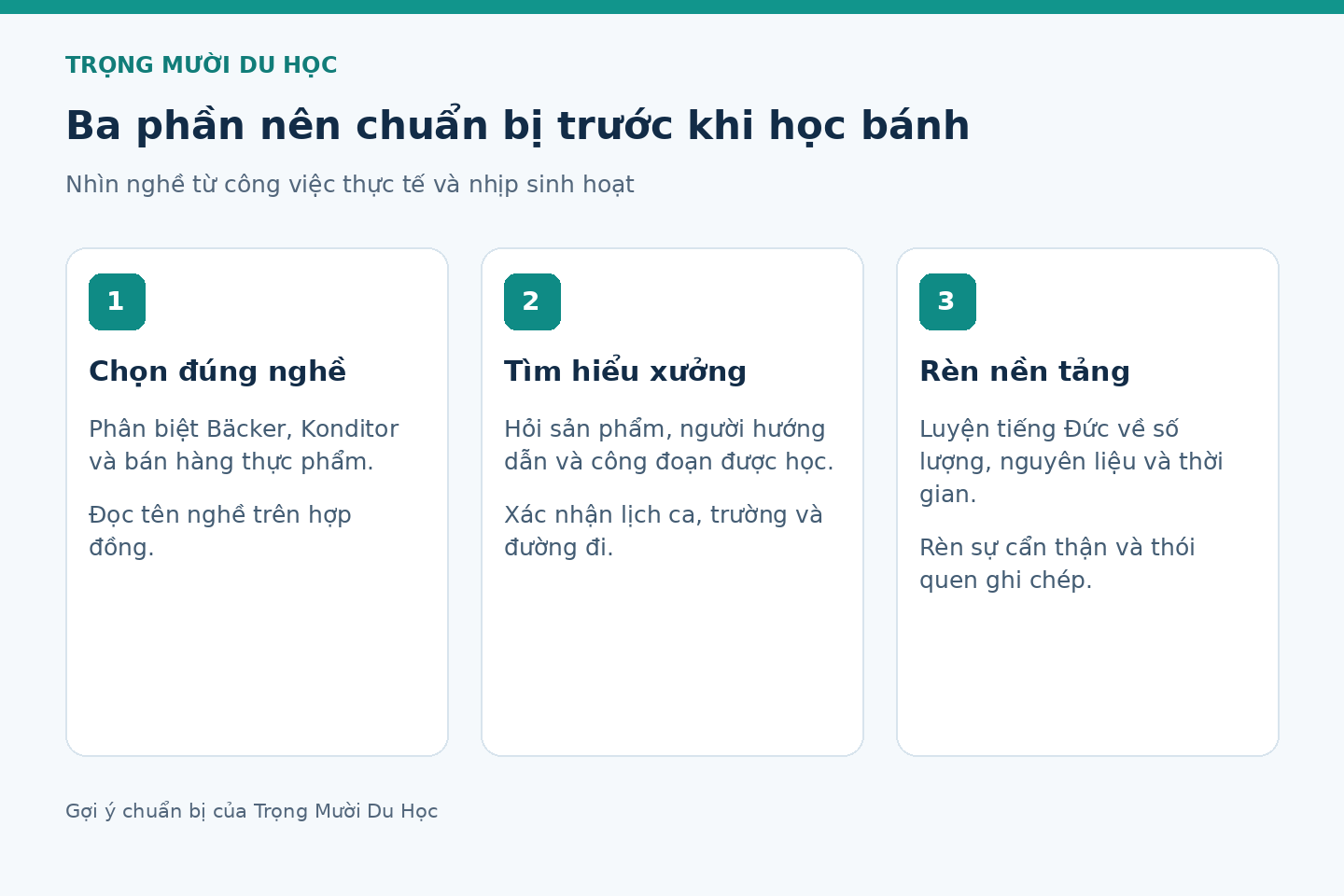Click the number 2 badge

pyautogui.click(x=532, y=301)
